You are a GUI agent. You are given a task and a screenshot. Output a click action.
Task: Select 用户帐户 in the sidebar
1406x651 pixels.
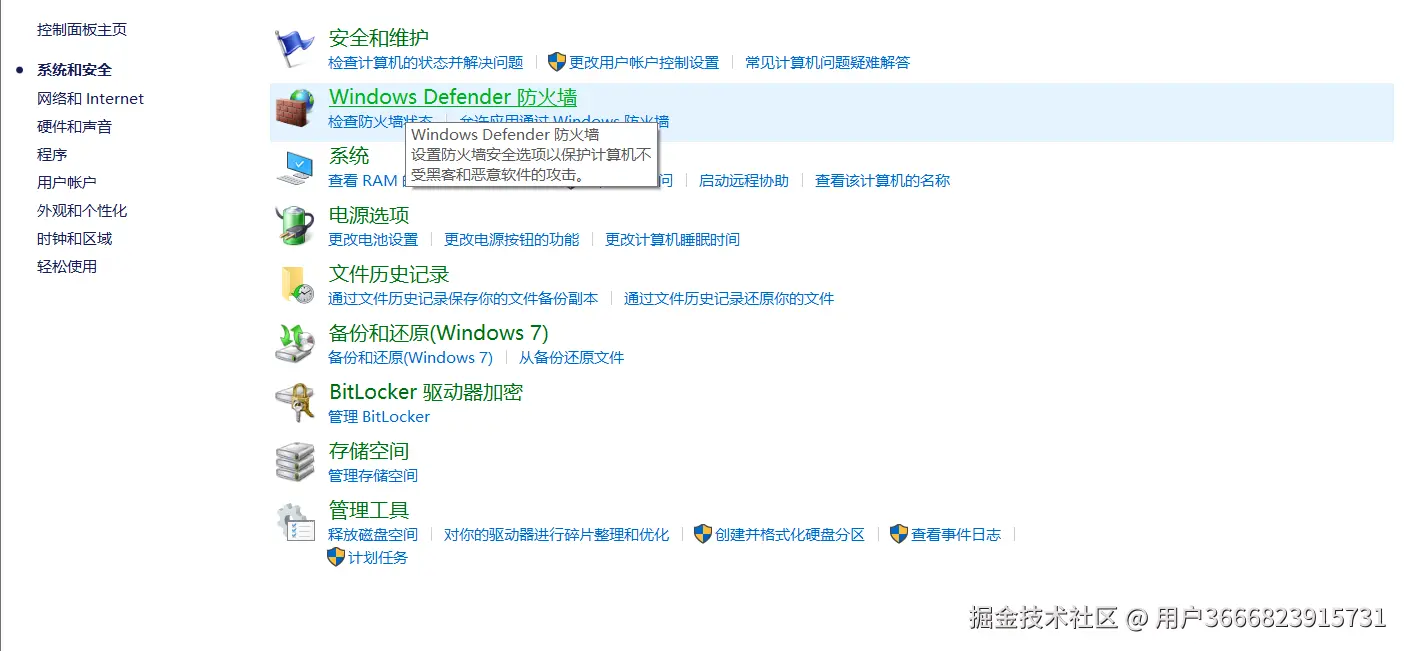coord(67,182)
